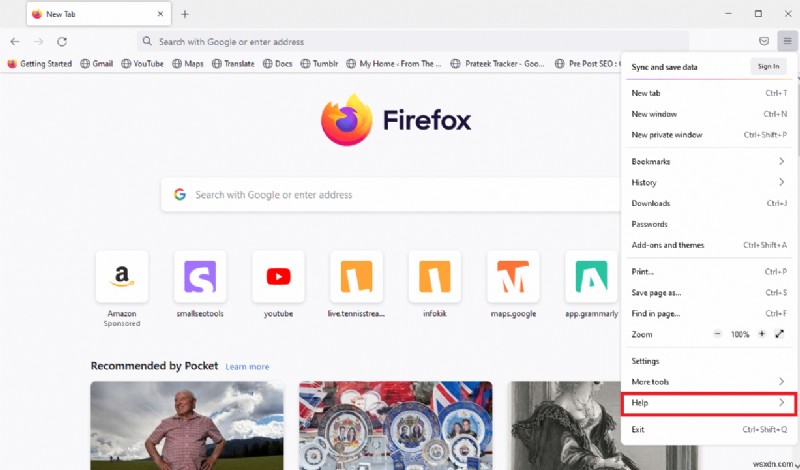Choose Exit from the menu
Image resolution: width=800 pixels, height=470 pixels.
click(709, 429)
